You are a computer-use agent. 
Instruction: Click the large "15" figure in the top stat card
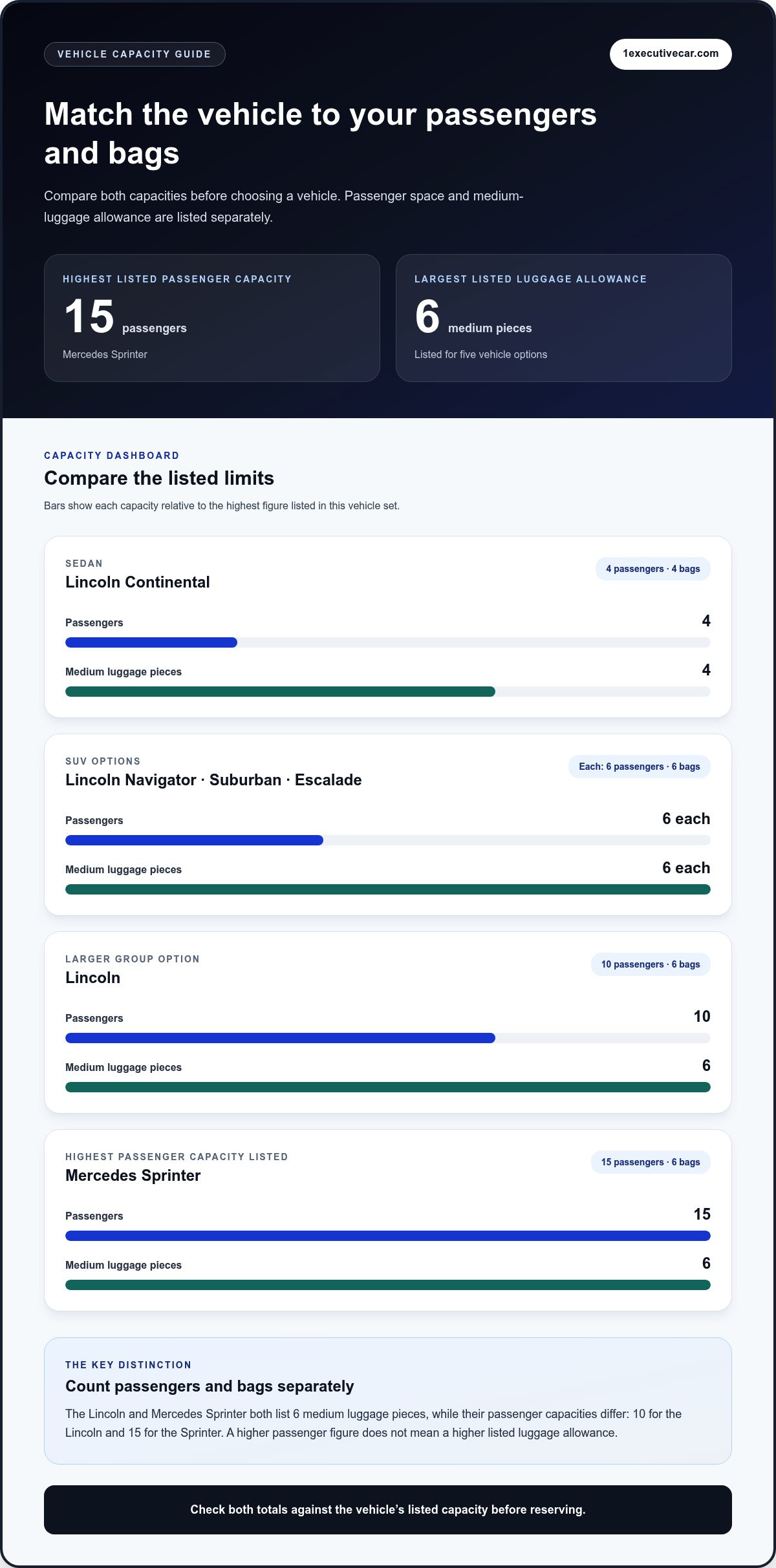89,316
